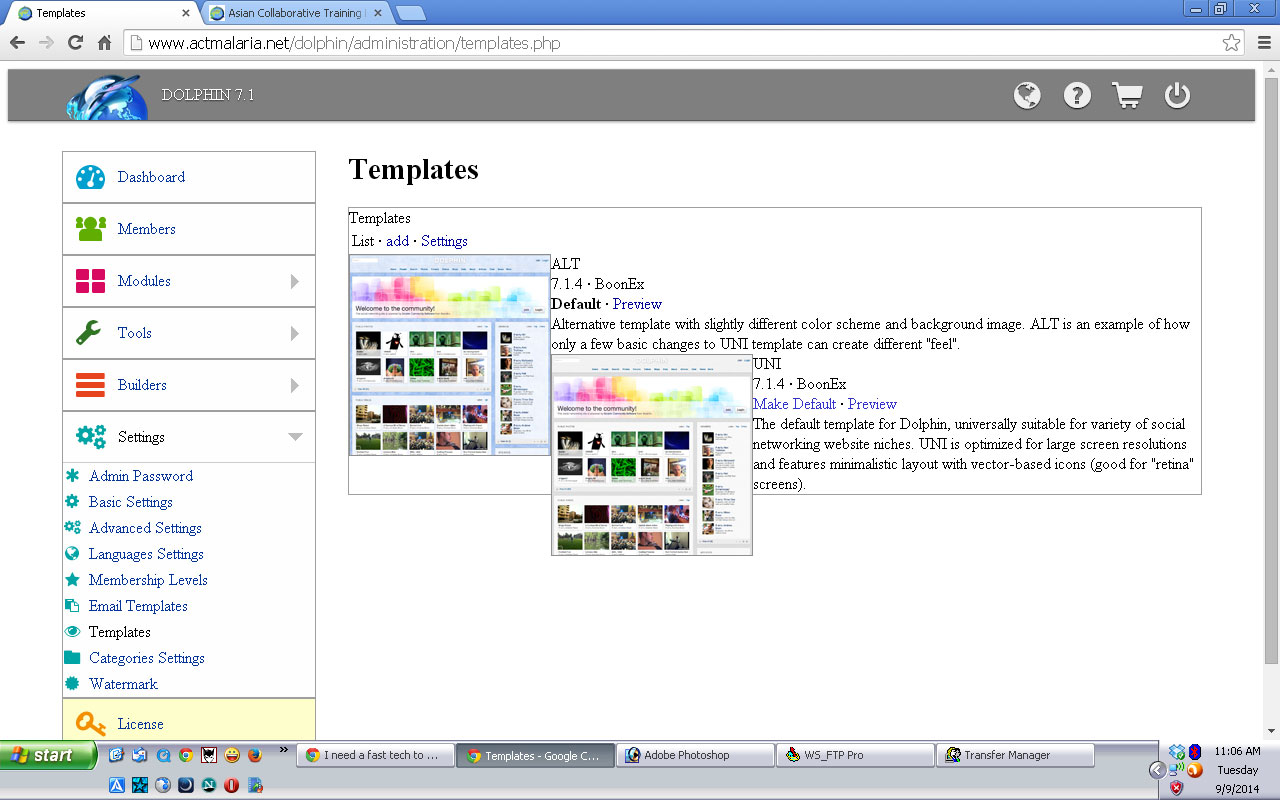Open the Categories Settings link

coord(147,658)
